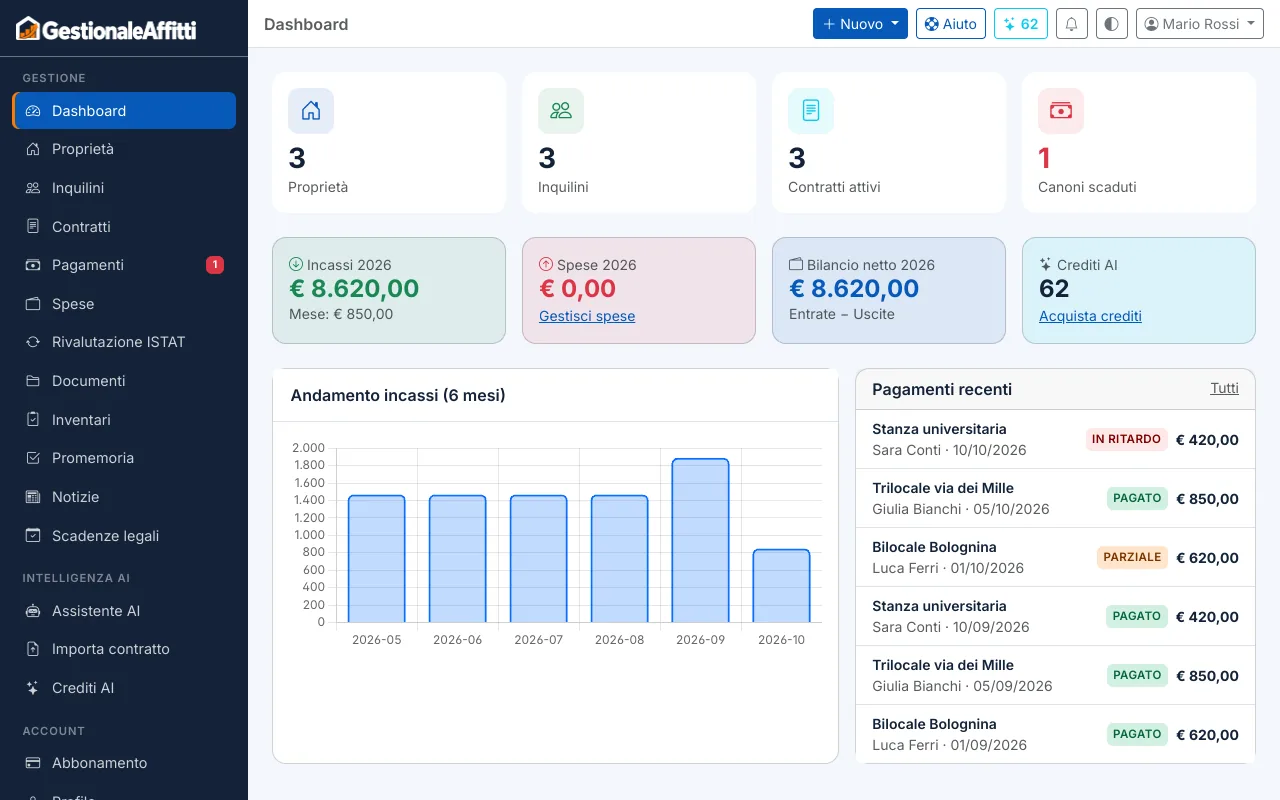Open the Tutti link in Pagamenti recenti
Viewport: 1280px width, 800px height.
(x=1224, y=388)
